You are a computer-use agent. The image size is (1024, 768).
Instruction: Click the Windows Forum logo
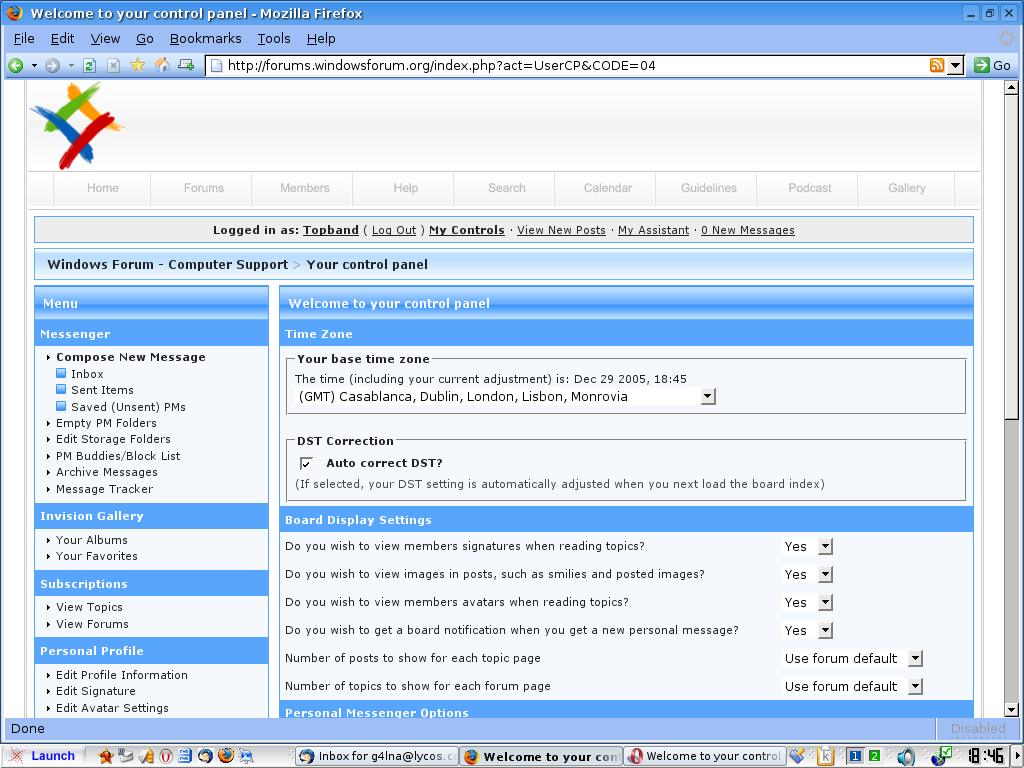[77, 125]
